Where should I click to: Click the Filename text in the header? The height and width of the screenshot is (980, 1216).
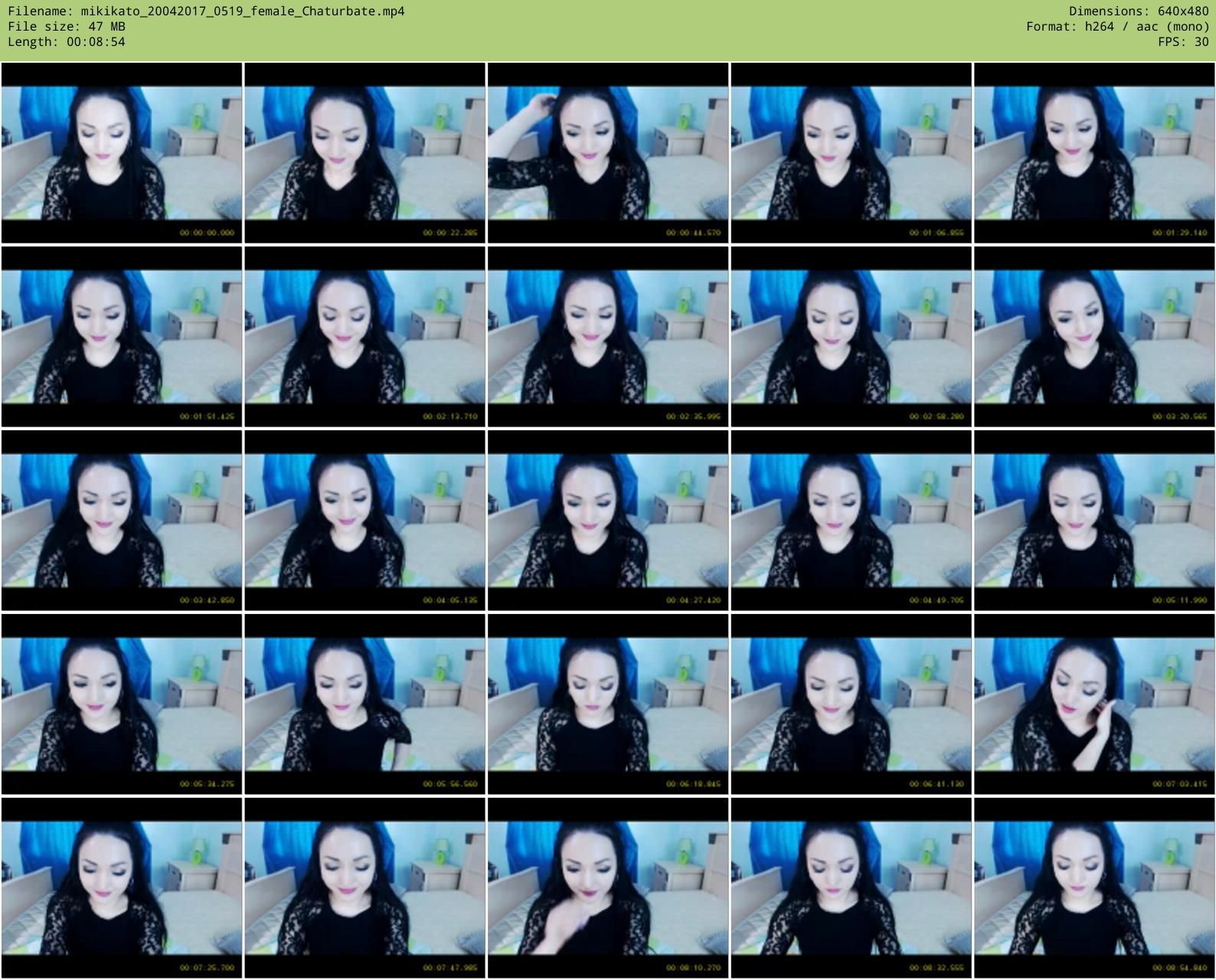pyautogui.click(x=206, y=11)
